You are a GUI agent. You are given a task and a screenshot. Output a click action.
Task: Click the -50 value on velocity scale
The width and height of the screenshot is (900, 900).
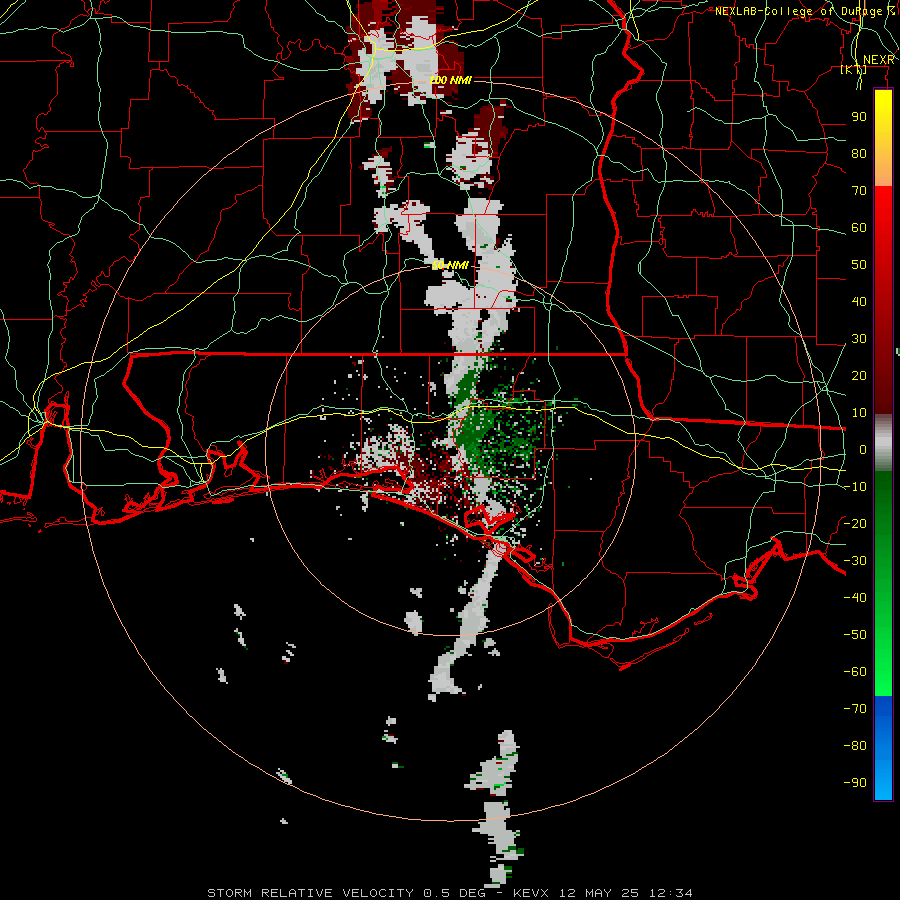855,635
